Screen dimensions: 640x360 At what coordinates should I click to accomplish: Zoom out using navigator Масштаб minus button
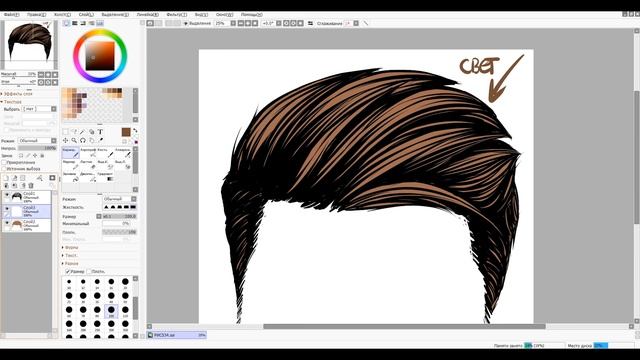pos(41,75)
